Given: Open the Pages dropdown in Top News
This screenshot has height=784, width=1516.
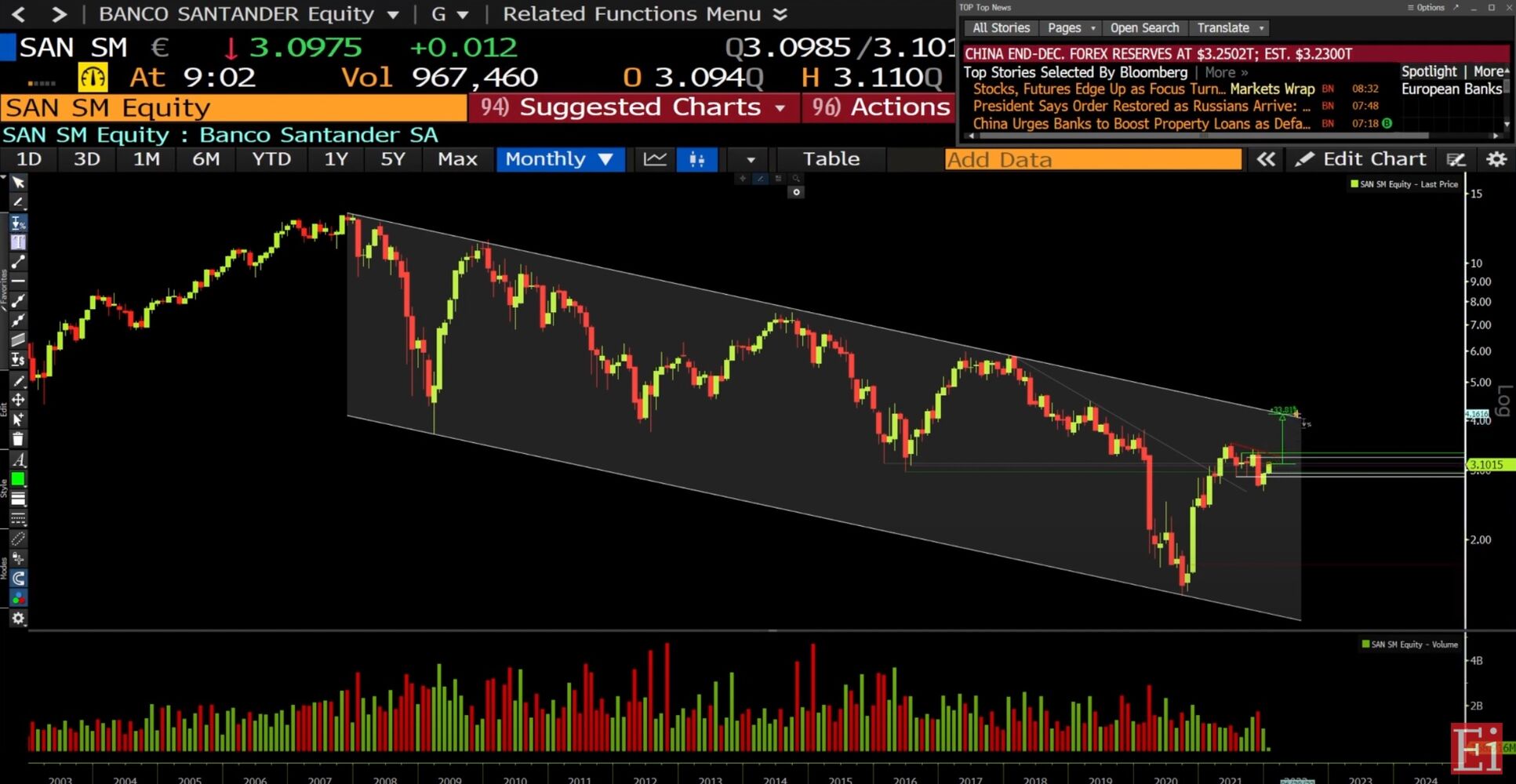Looking at the screenshot, I should pyautogui.click(x=1071, y=28).
